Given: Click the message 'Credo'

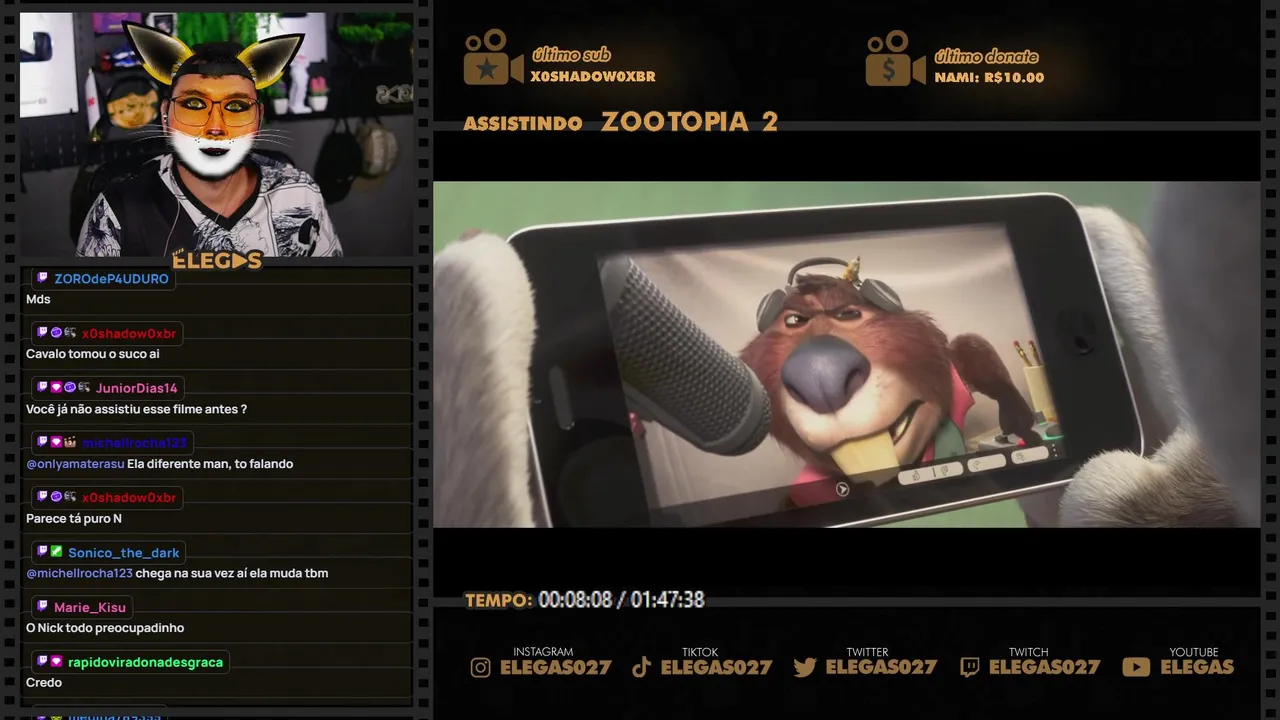Looking at the screenshot, I should [x=44, y=683].
